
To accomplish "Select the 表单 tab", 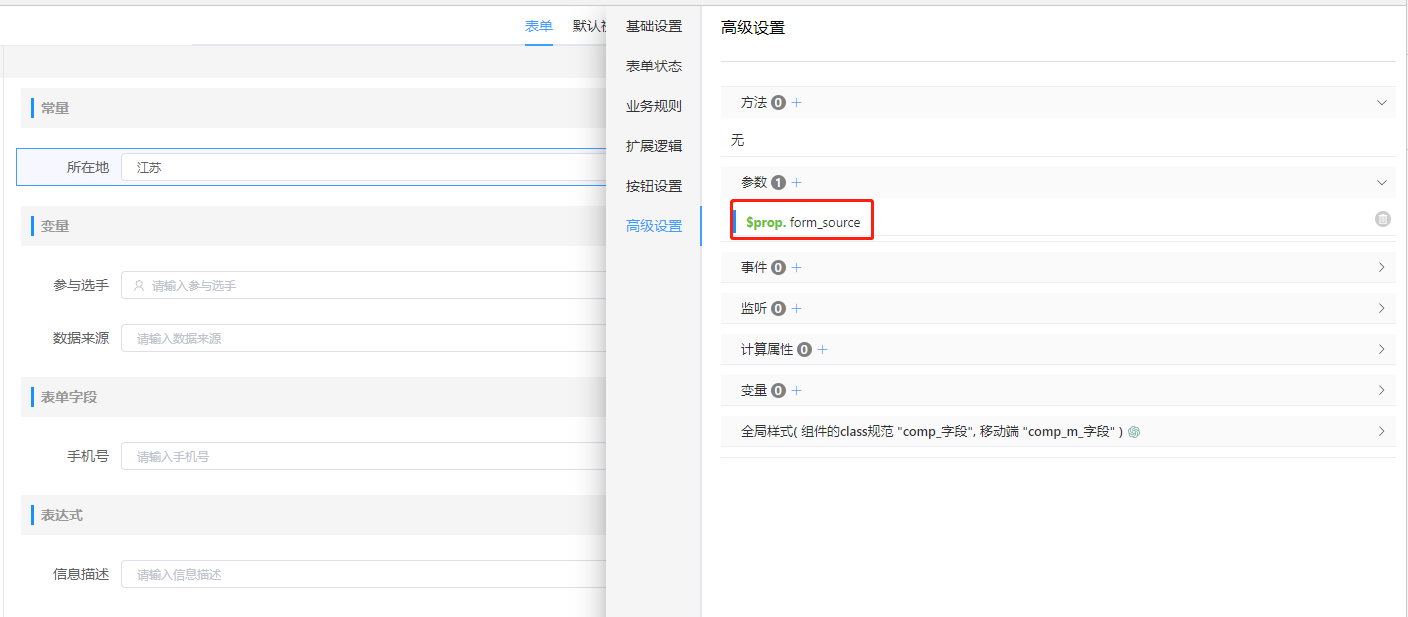I will (x=538, y=26).
